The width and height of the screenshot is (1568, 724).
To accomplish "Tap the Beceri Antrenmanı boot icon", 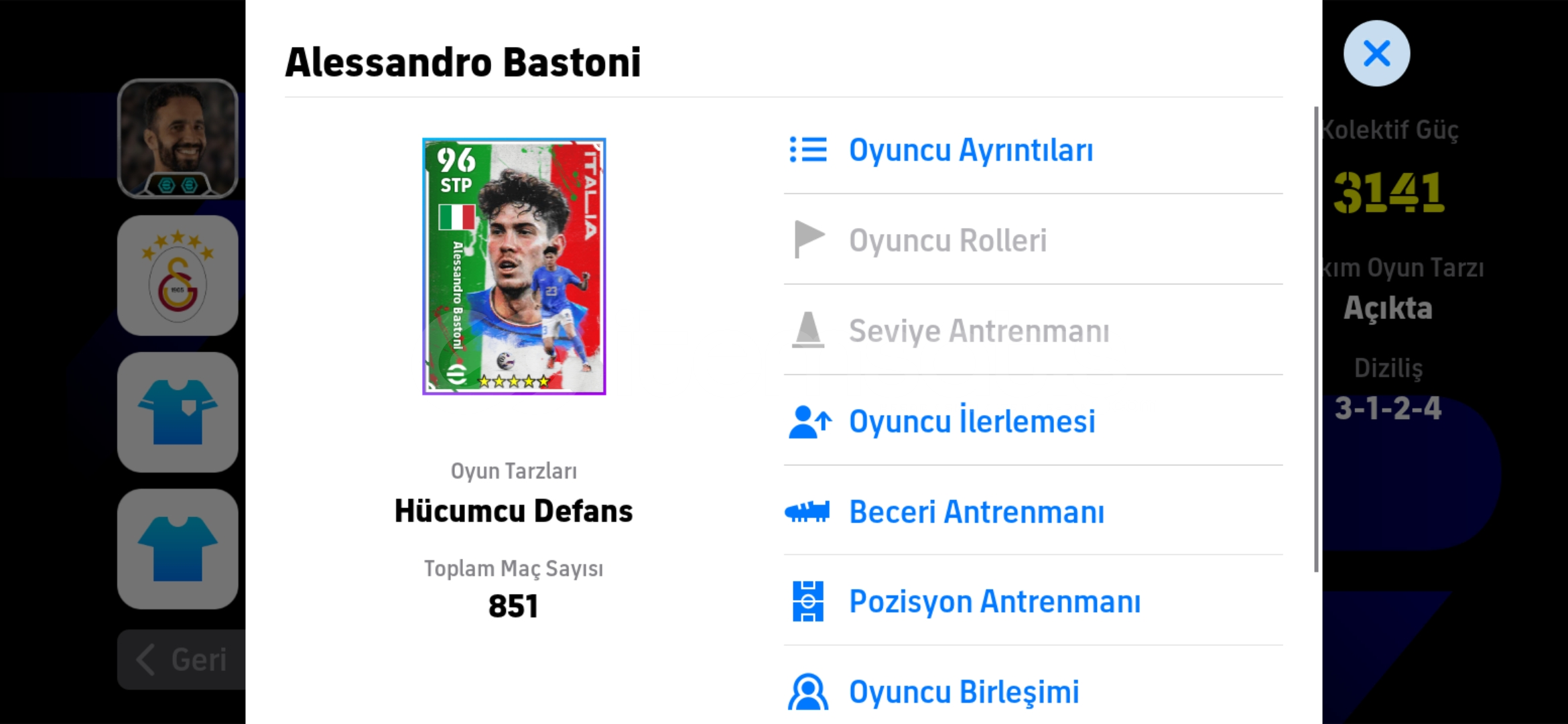I will click(807, 512).
